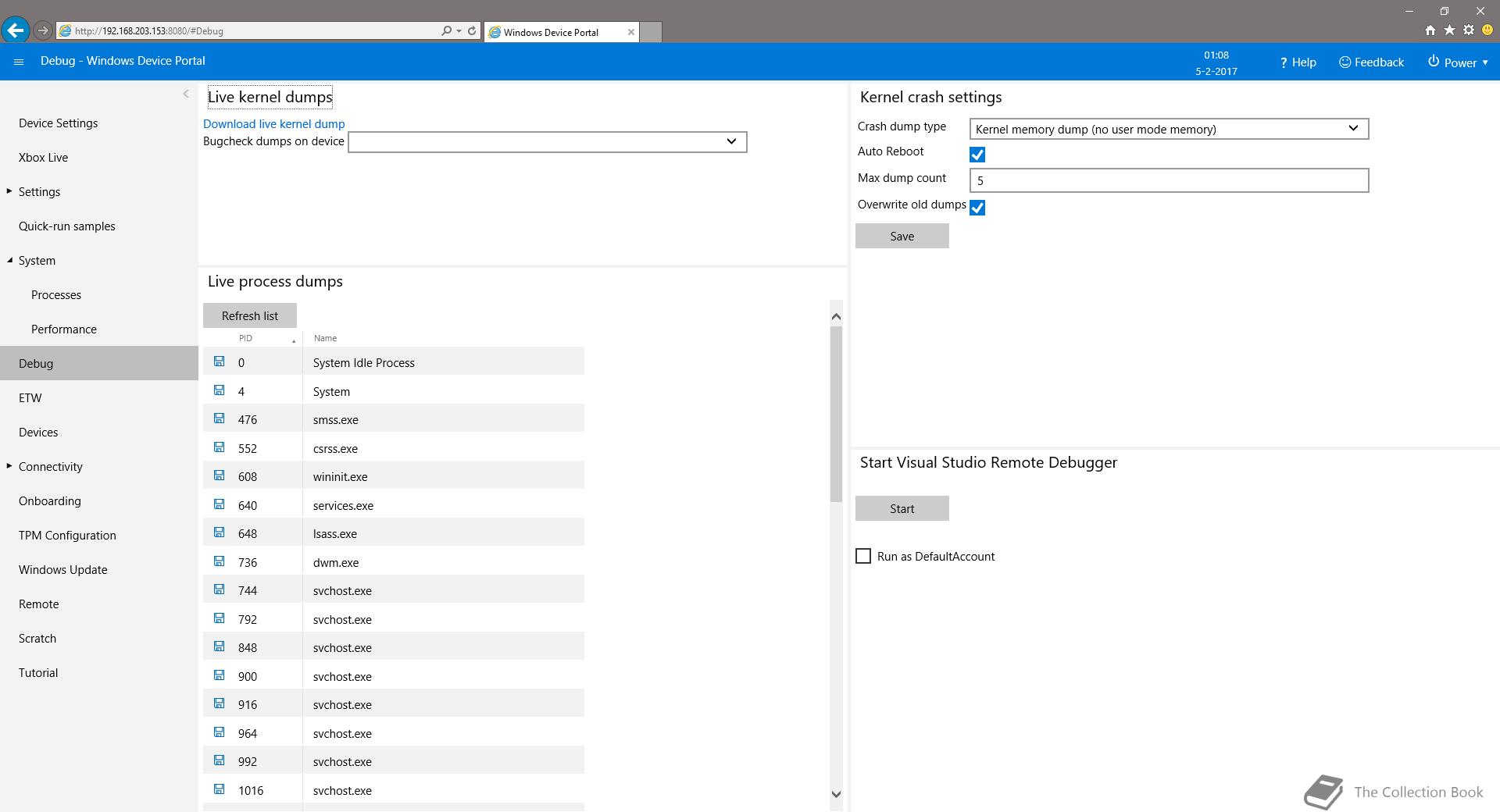Save dump of svchost.exe PID 916
The width and height of the screenshot is (1500, 812).
[x=220, y=703]
